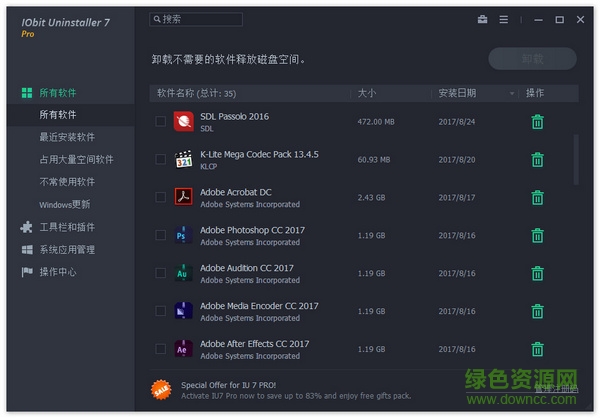Image resolution: width=600 pixels, height=418 pixels.
Task: Click the green grid icon beside 所有软件
Action: coord(27,93)
